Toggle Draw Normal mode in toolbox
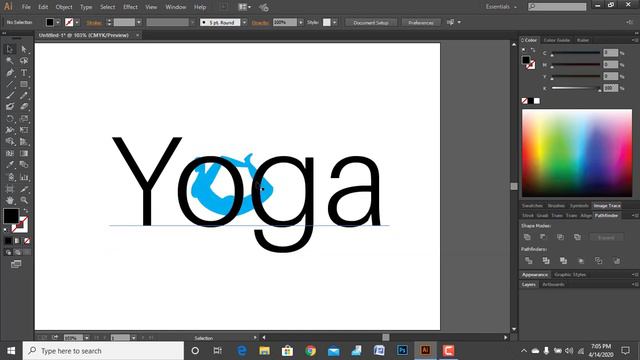This screenshot has width=640, height=360. coord(9,253)
